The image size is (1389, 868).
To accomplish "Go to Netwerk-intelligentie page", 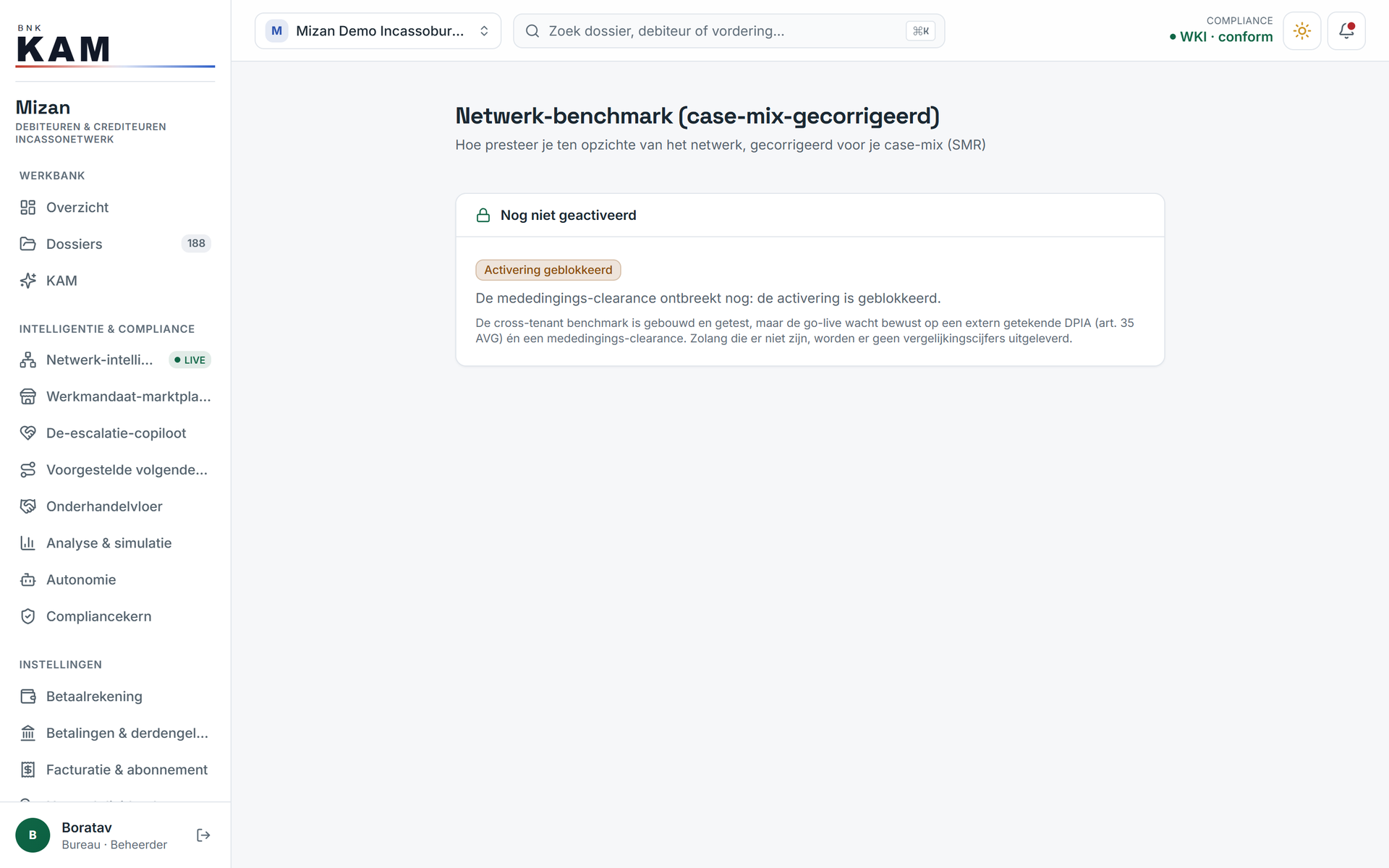I will click(115, 359).
